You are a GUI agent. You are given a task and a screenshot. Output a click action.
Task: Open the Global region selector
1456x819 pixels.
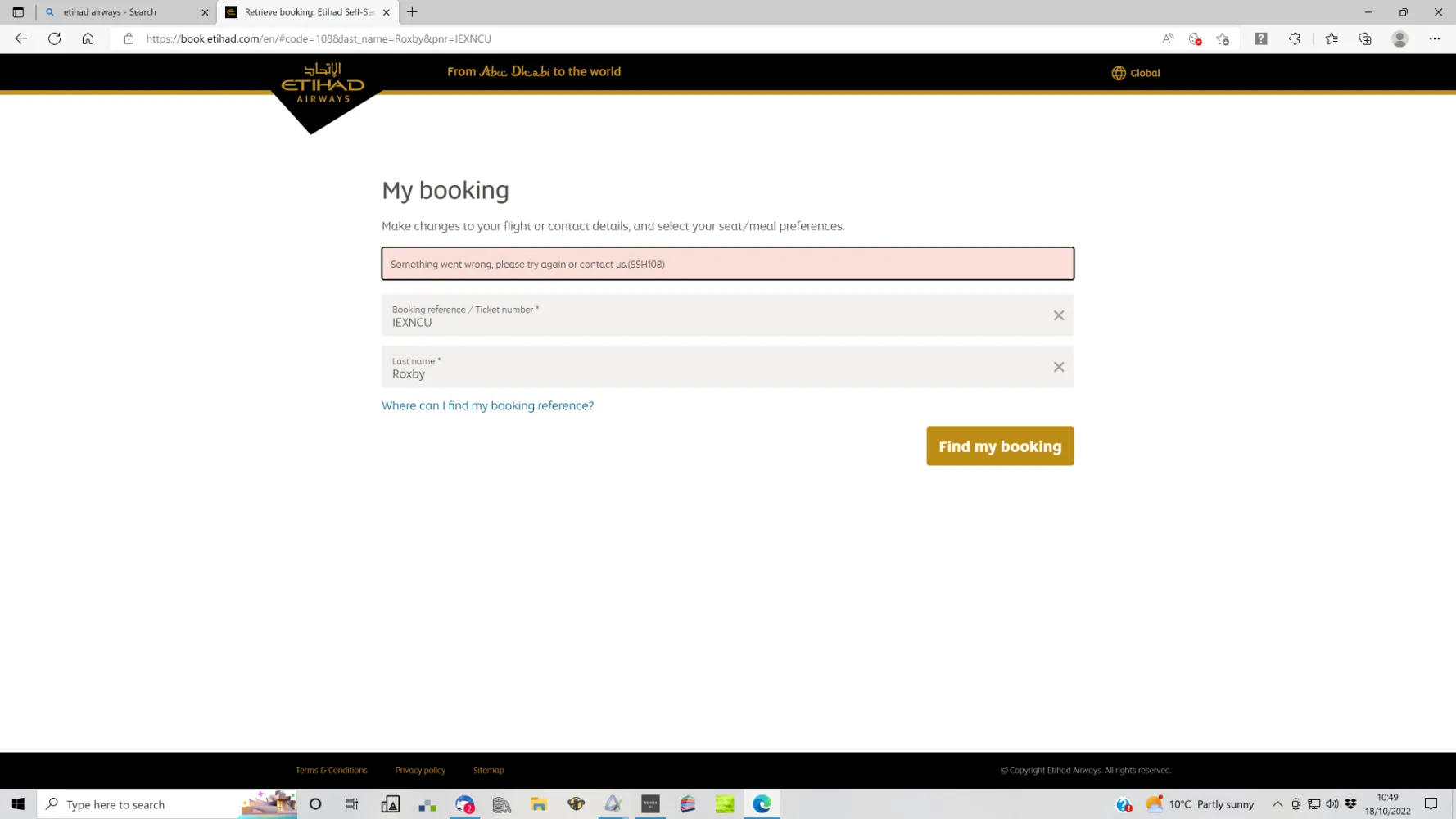point(1135,73)
